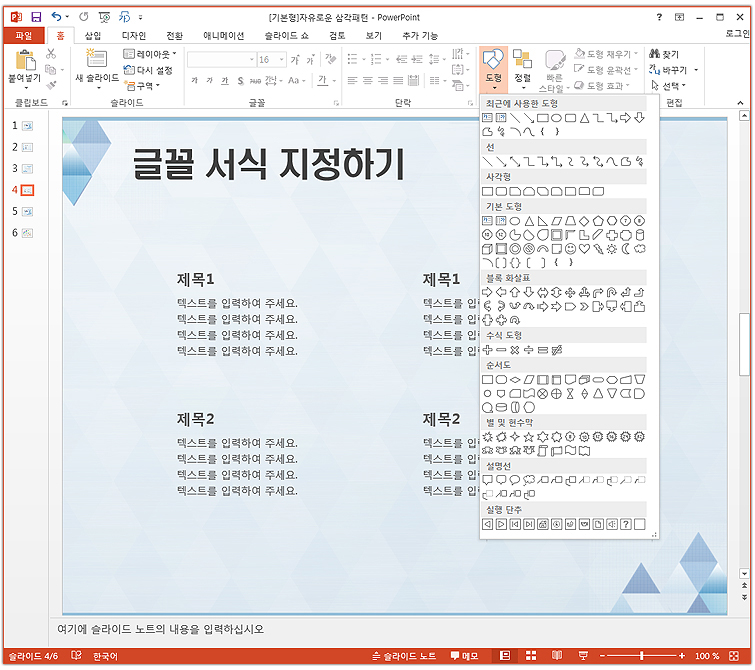Select the cloud callout shape
755x670 pixels.
pyautogui.click(x=529, y=480)
